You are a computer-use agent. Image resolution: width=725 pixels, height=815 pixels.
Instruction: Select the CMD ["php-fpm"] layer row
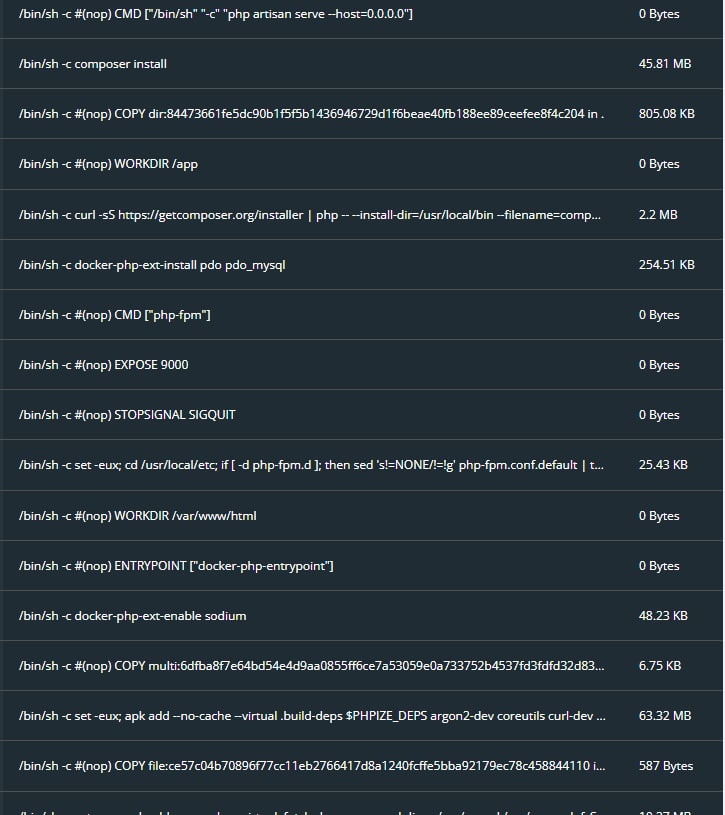tap(115, 315)
